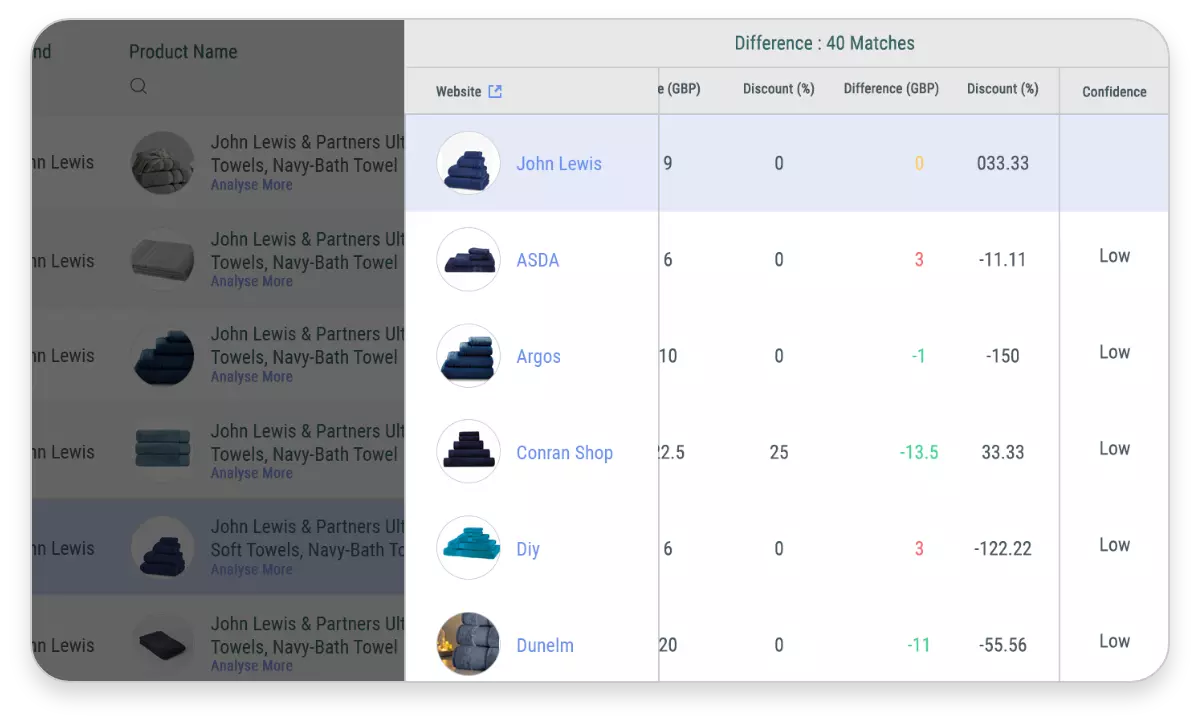
Task: Click the Difference (GBP) column header
Action: 891,89
